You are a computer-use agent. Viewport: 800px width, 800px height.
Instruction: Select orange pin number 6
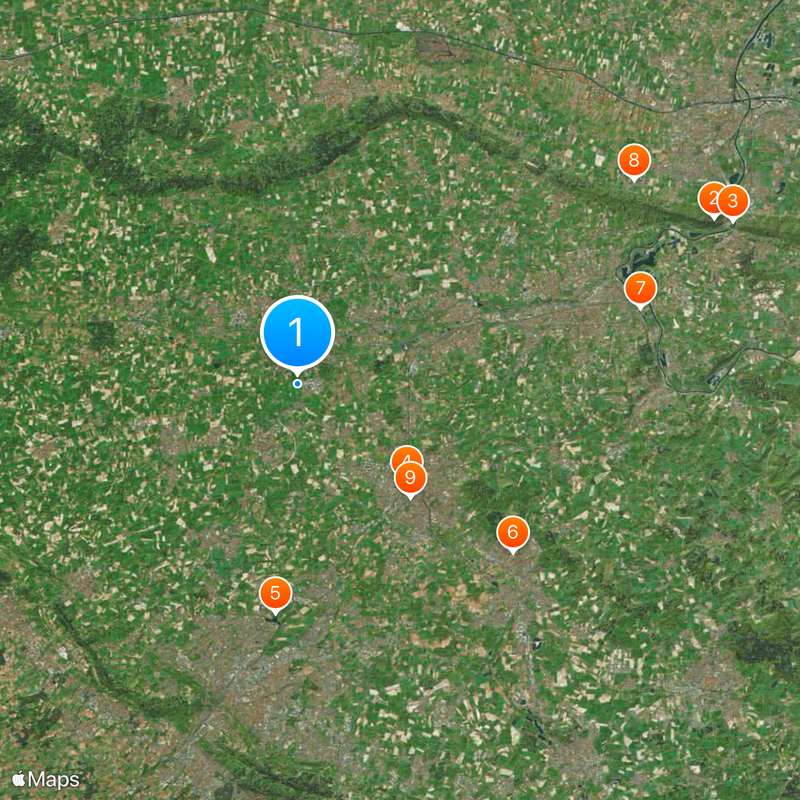[513, 533]
